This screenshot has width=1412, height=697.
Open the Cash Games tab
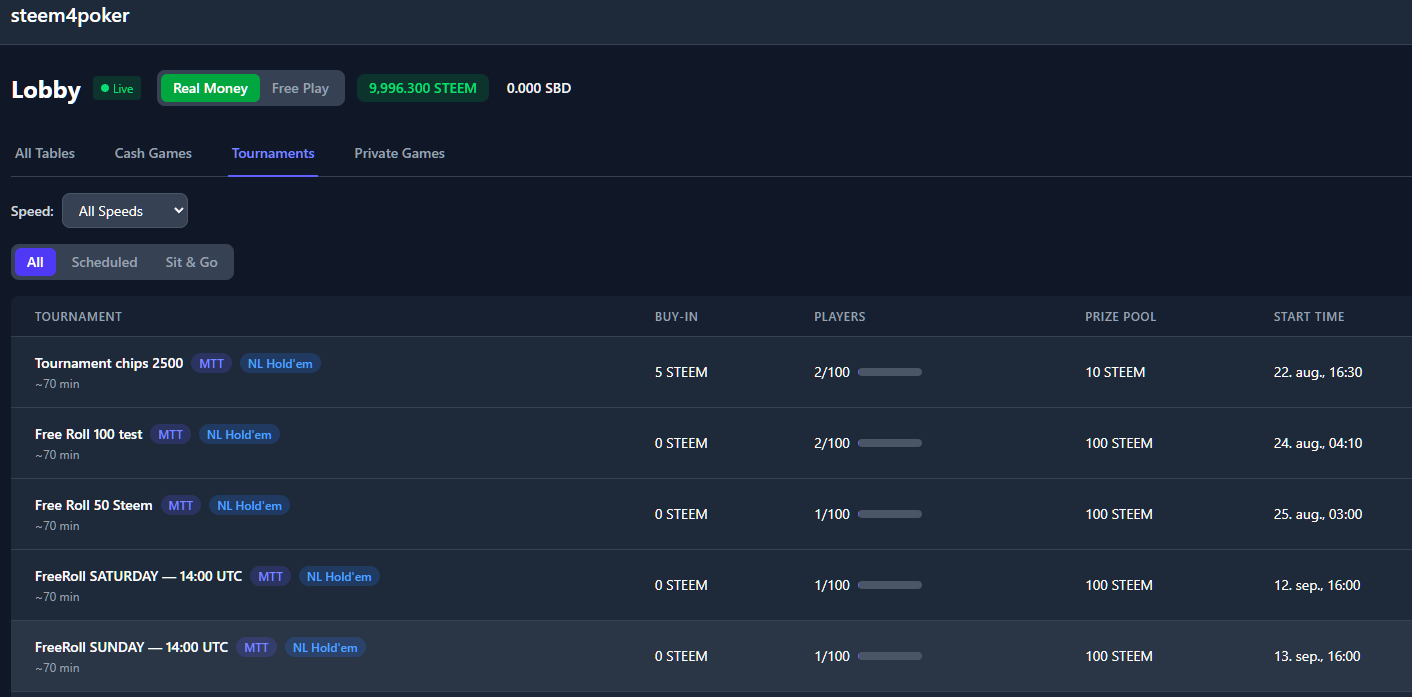pos(153,153)
